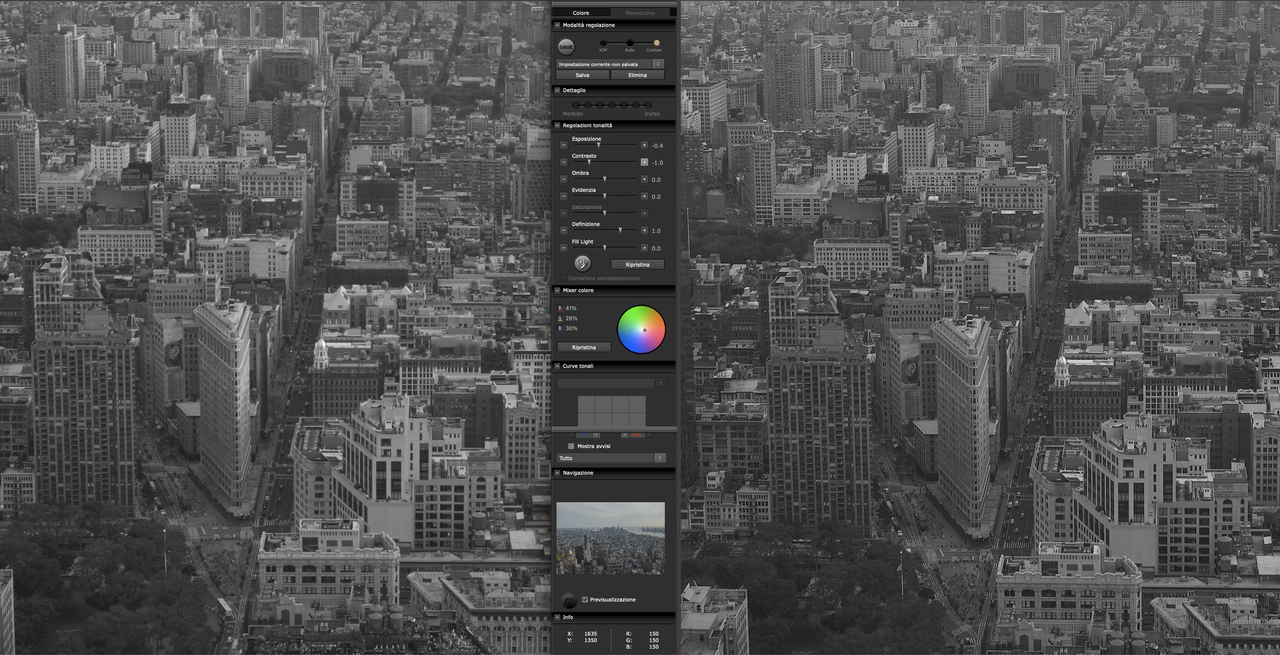Open the Impostazione corrente non salvata dropdown
The width and height of the screenshot is (1280, 655).
click(610, 64)
